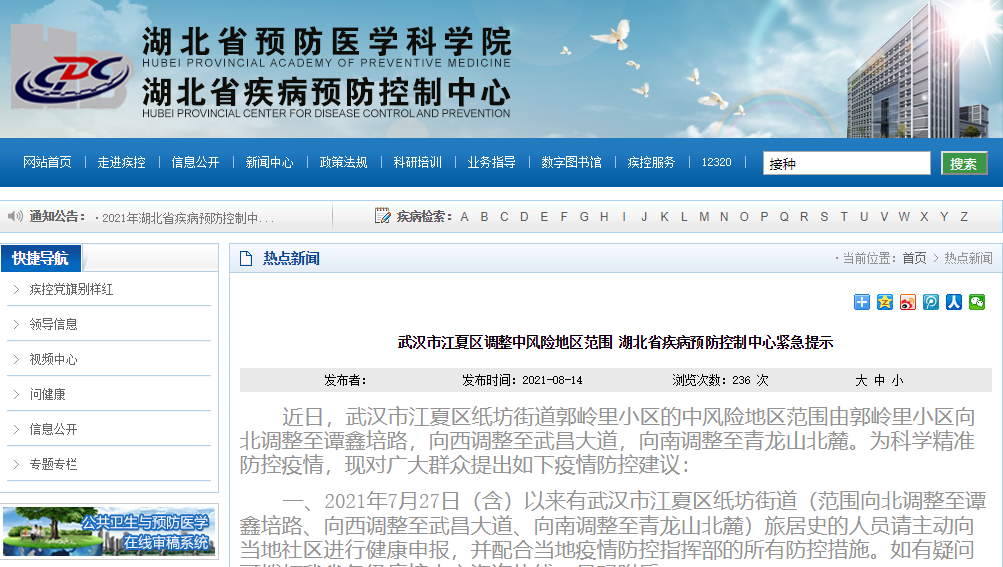Share article to WeChat icon
Screen dimensions: 1003x567
pos(976,302)
